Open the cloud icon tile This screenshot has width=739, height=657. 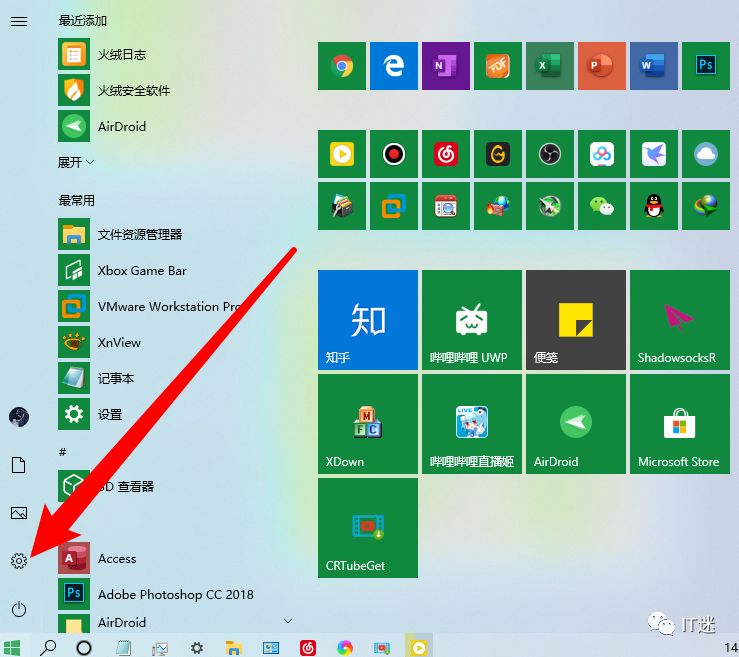click(x=706, y=154)
